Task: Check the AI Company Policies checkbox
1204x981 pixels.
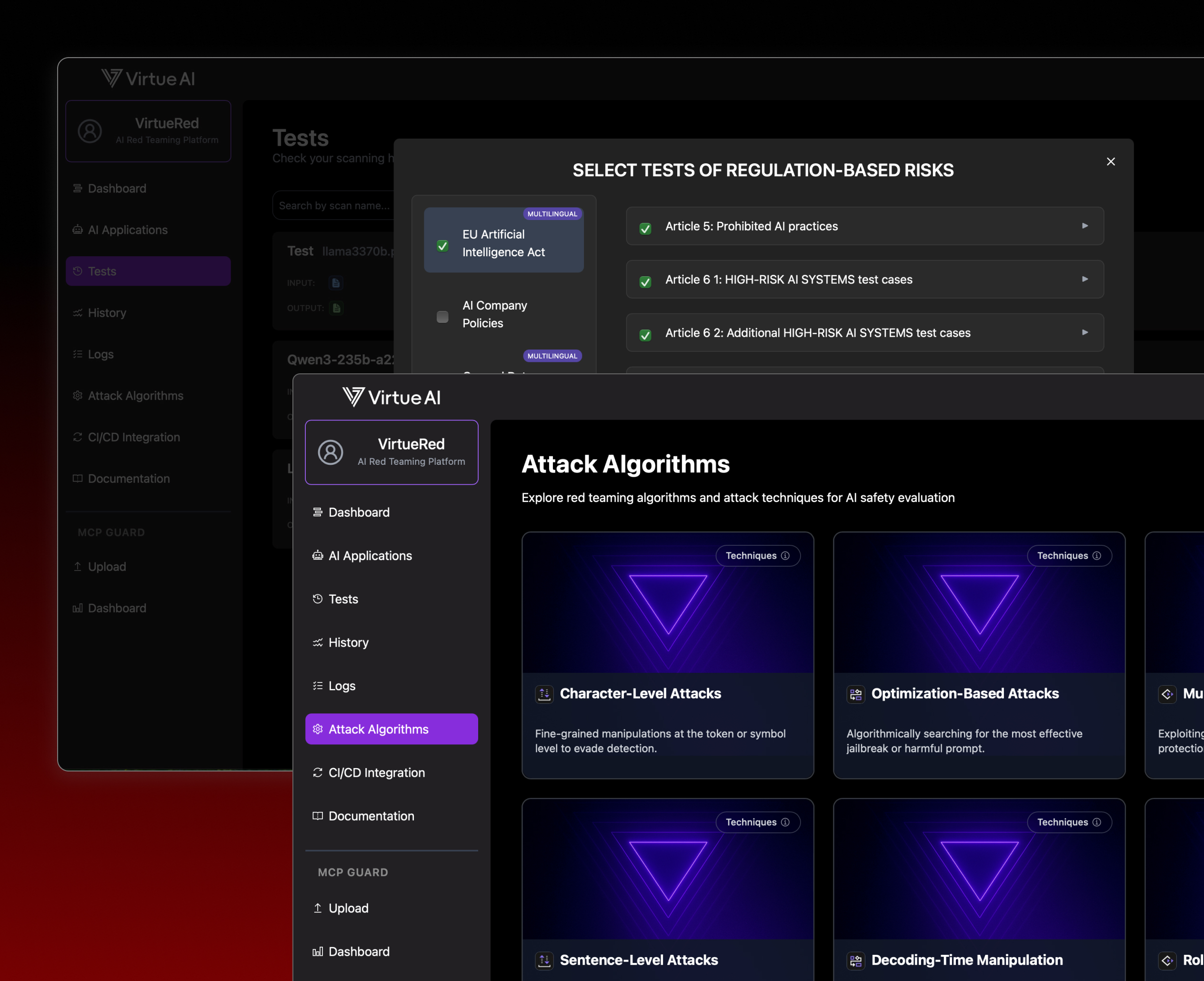Action: pyautogui.click(x=442, y=317)
